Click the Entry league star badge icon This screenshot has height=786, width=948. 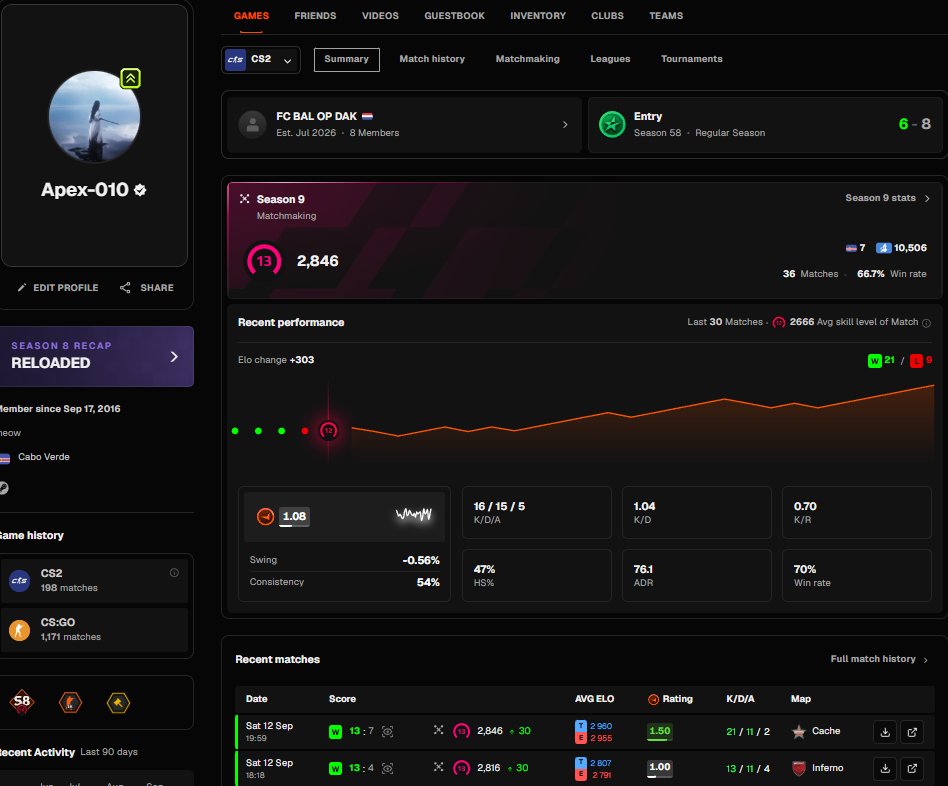[x=612, y=125]
